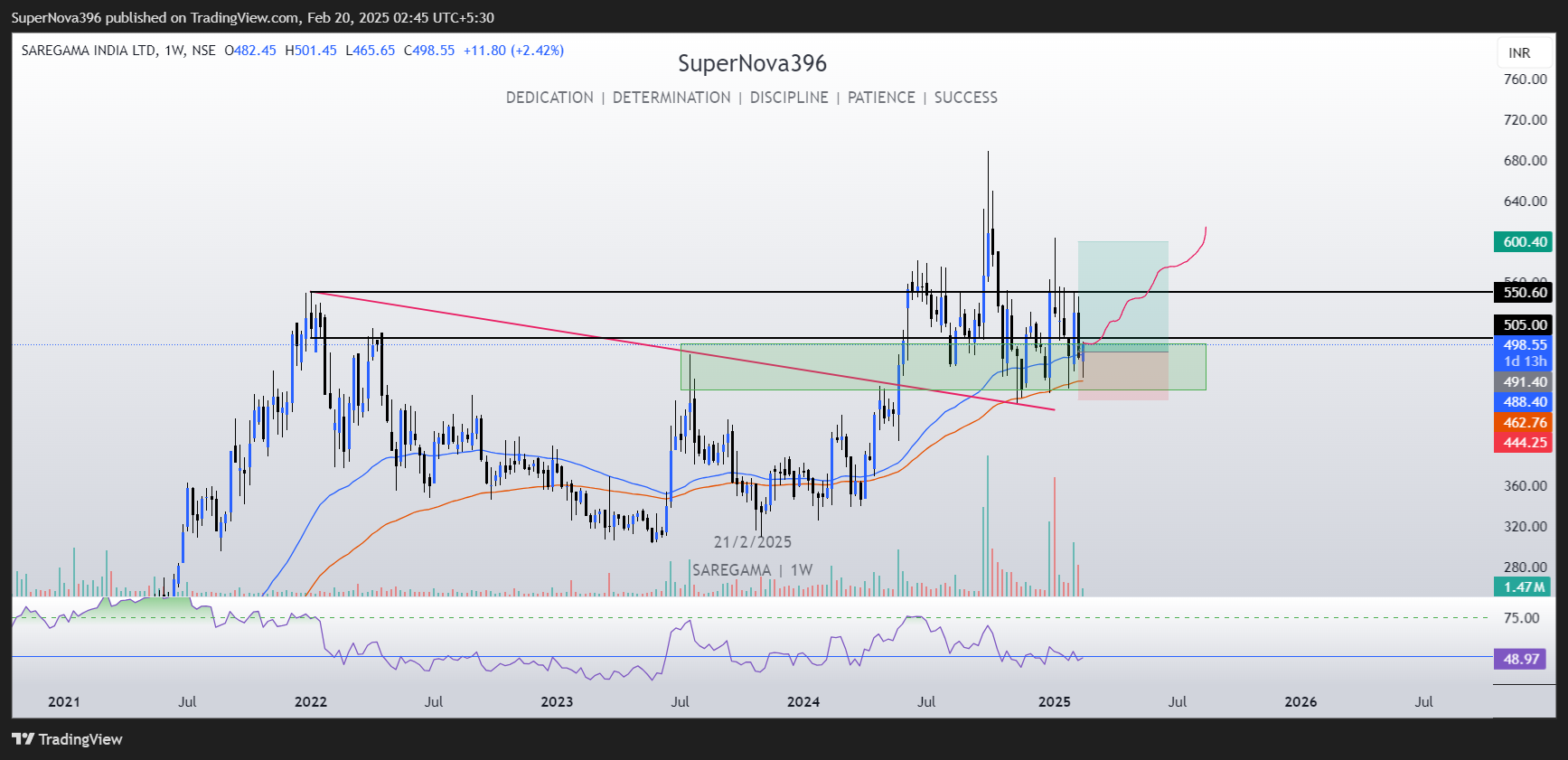Click the 48.97 RSI value label
This screenshot has height=760, width=1568.
point(1521,659)
